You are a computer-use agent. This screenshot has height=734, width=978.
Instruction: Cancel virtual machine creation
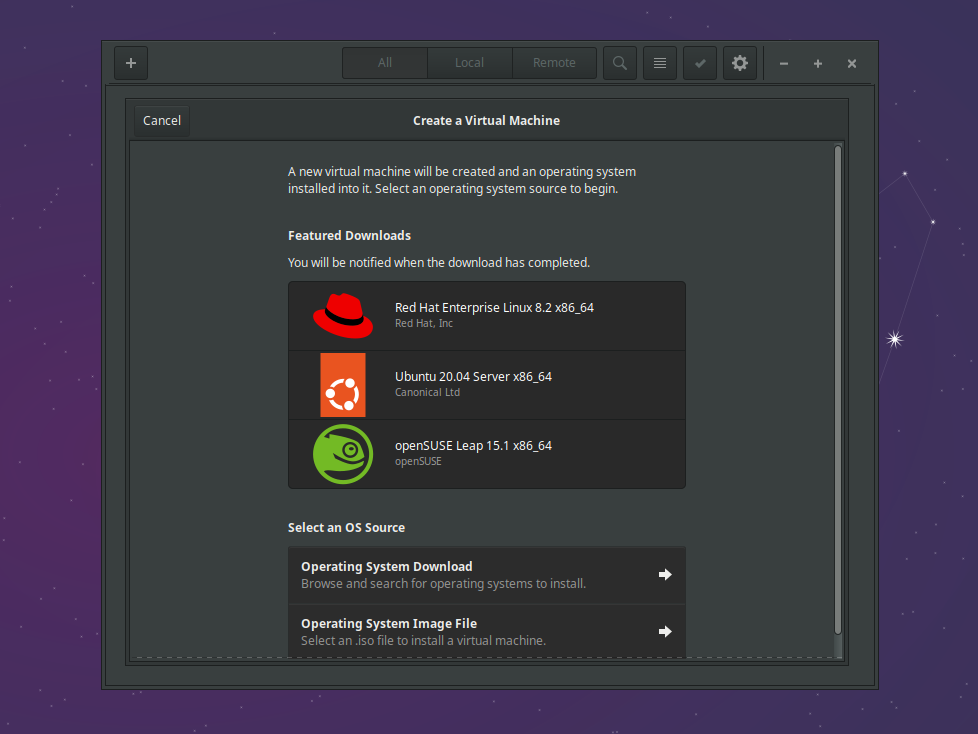(162, 121)
